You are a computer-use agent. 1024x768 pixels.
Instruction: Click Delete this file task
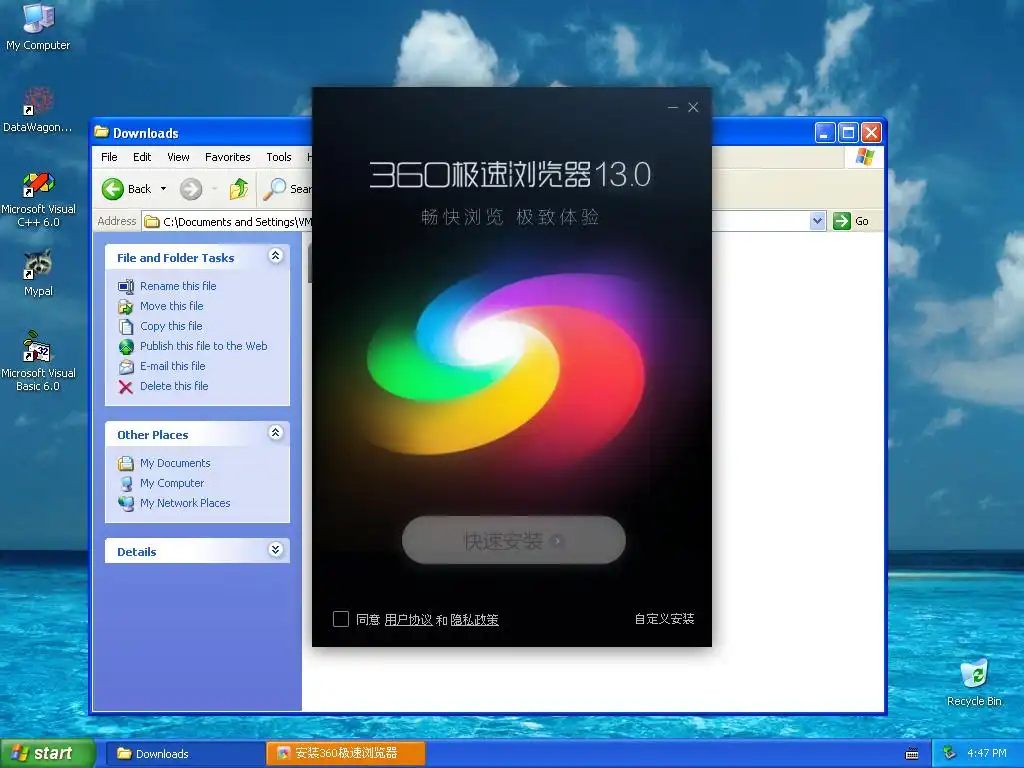point(174,387)
